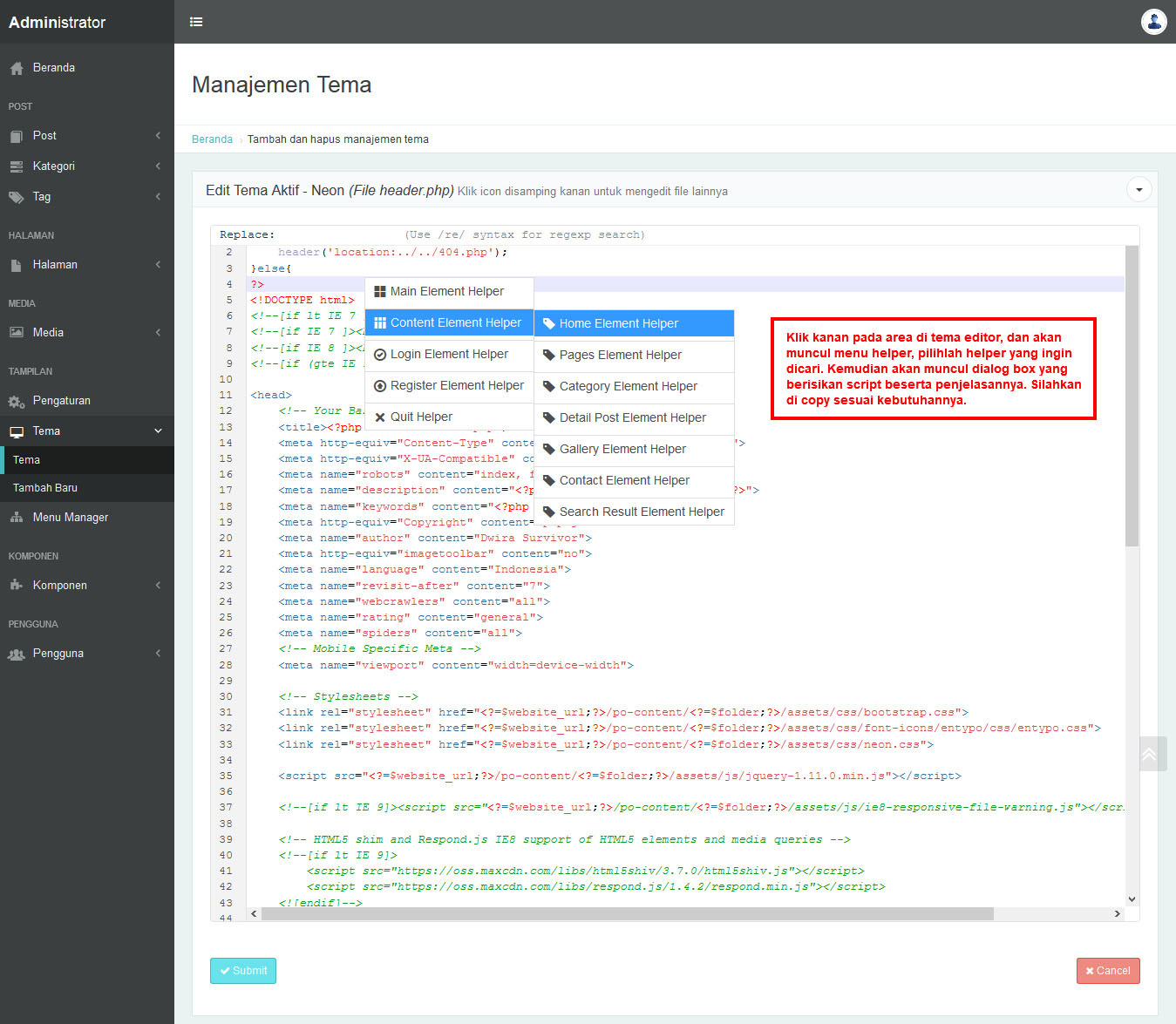Viewport: 1176px width, 1024px height.
Task: Choose Login Element Helper menu entry
Action: [448, 355]
